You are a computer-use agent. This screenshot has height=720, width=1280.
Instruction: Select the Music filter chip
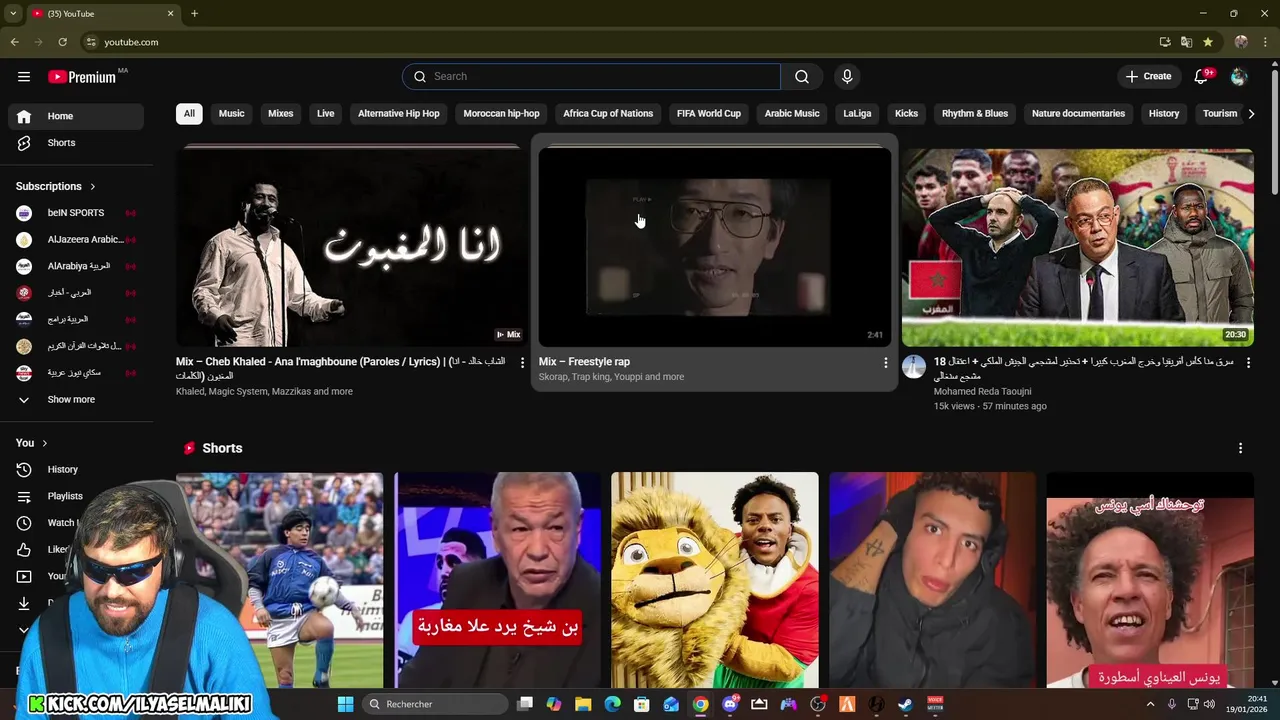tap(231, 114)
